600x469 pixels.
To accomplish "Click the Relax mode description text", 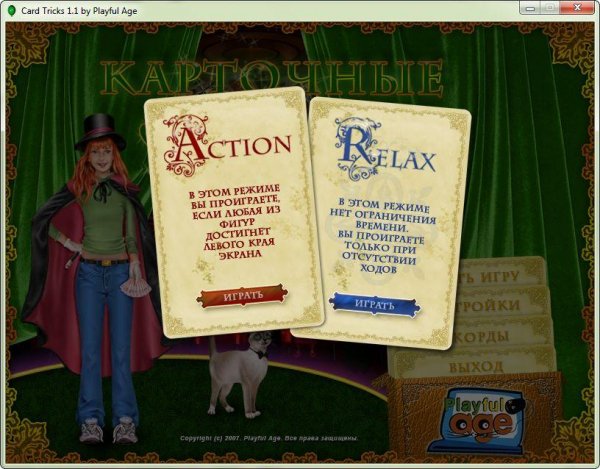I will coord(381,235).
